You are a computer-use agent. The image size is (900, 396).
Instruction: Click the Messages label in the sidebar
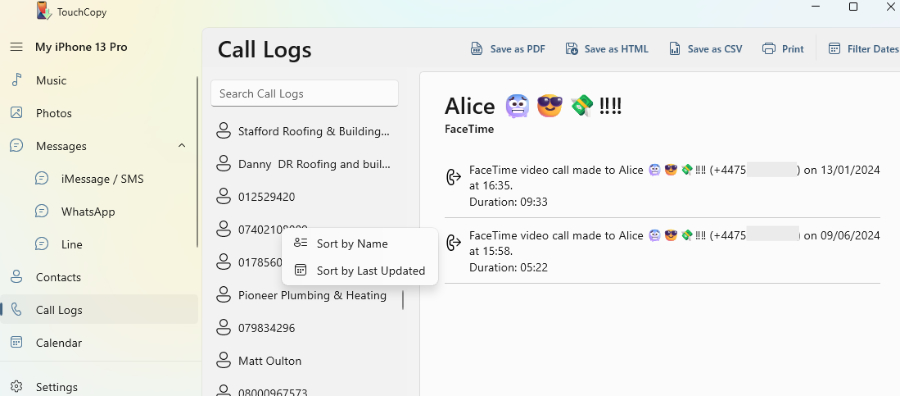click(x=61, y=146)
